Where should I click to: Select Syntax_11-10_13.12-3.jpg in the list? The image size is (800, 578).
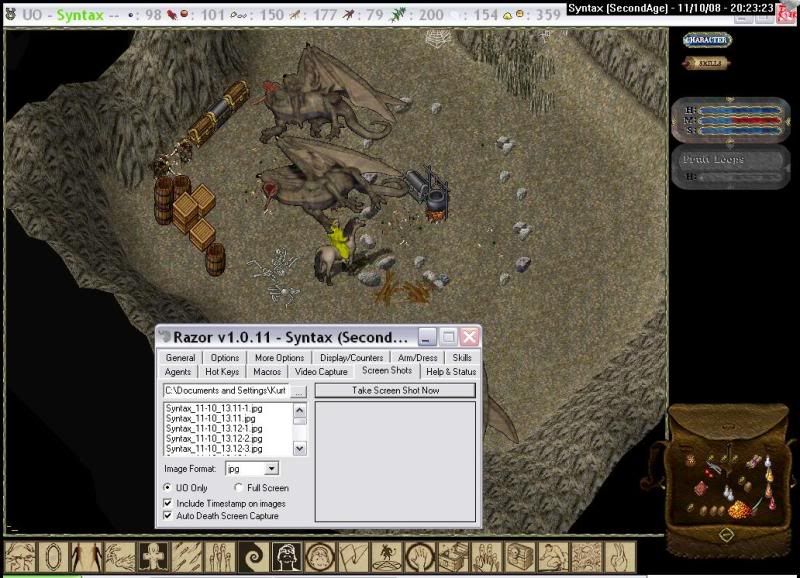214,449
